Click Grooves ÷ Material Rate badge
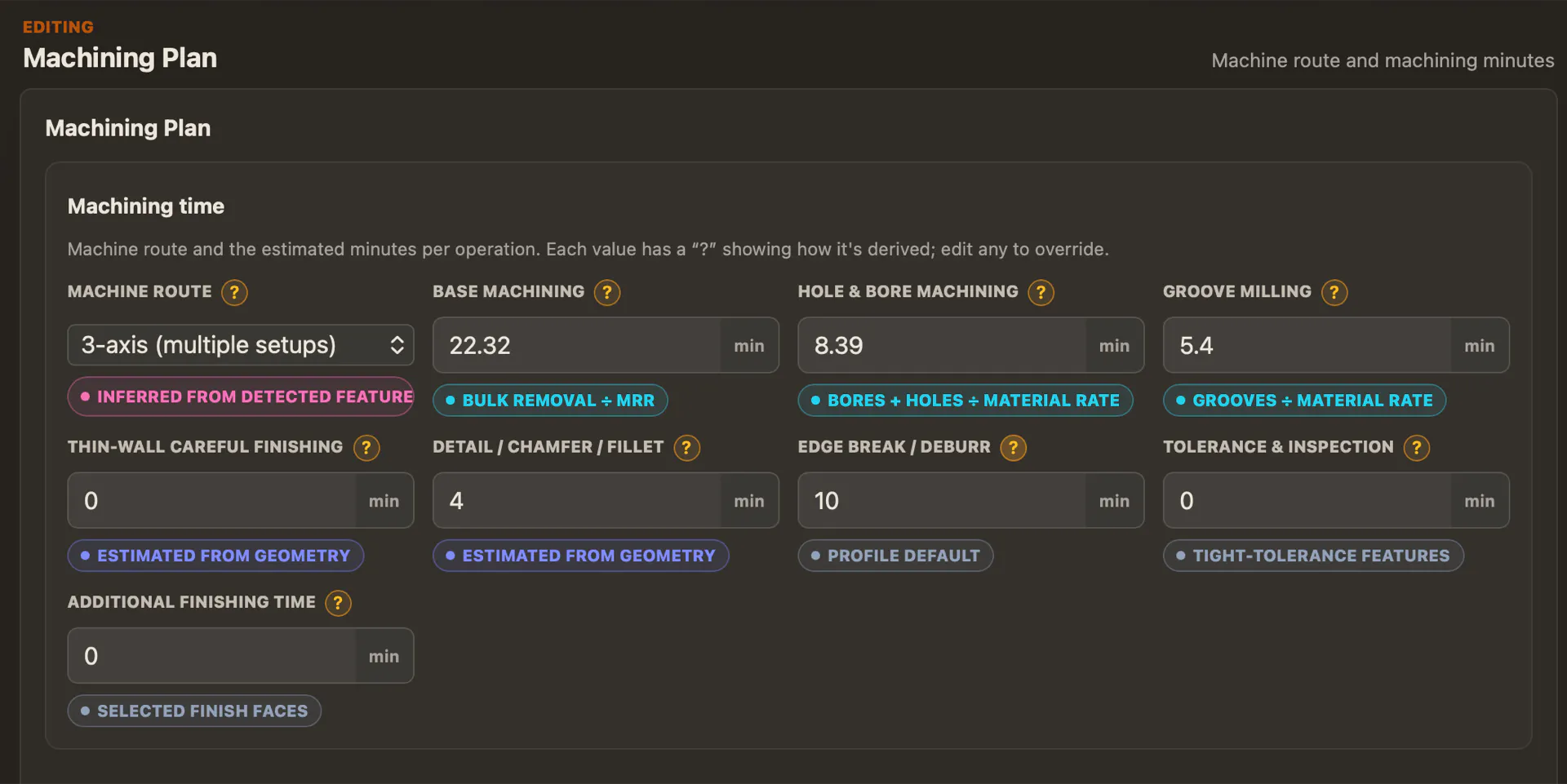 (1304, 401)
